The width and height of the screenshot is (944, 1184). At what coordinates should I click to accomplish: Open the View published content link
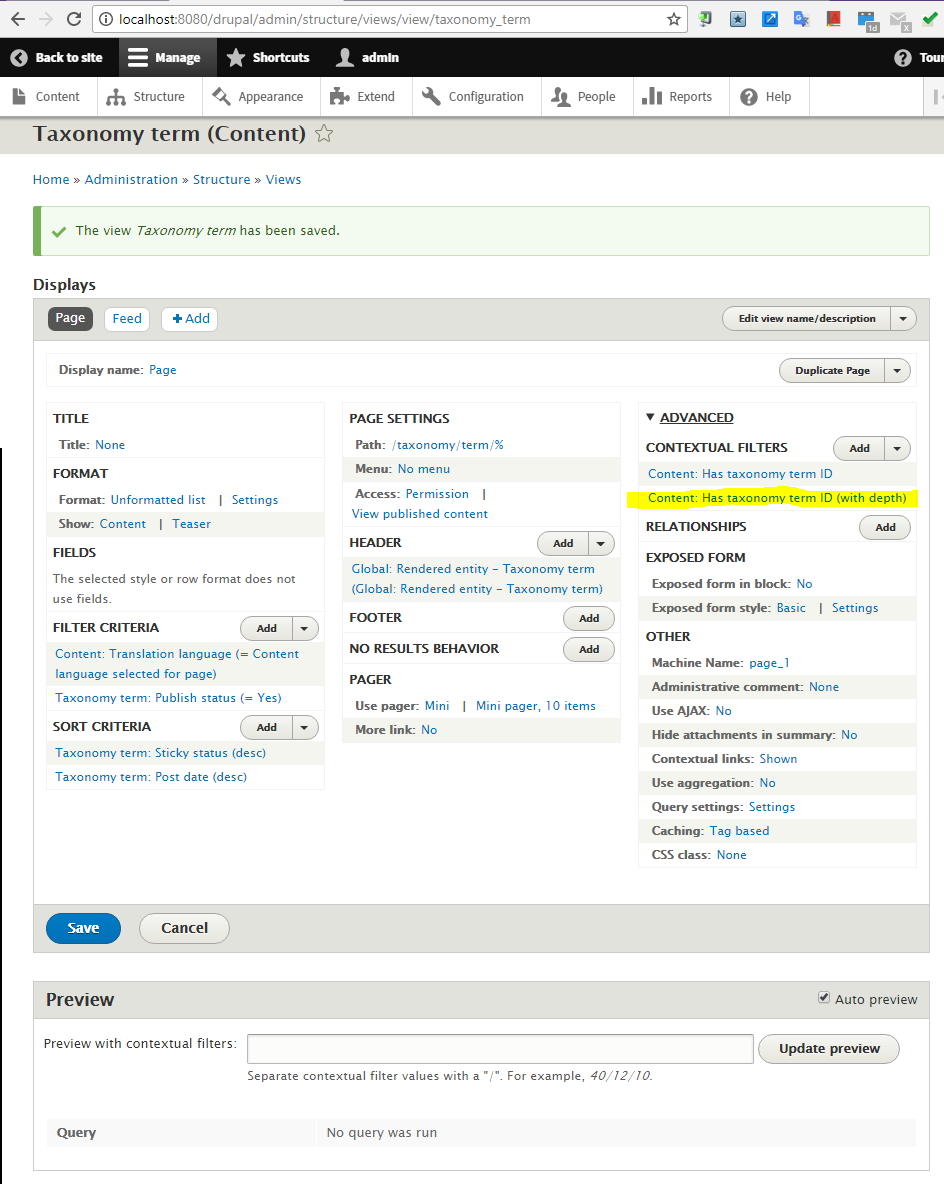click(x=419, y=513)
